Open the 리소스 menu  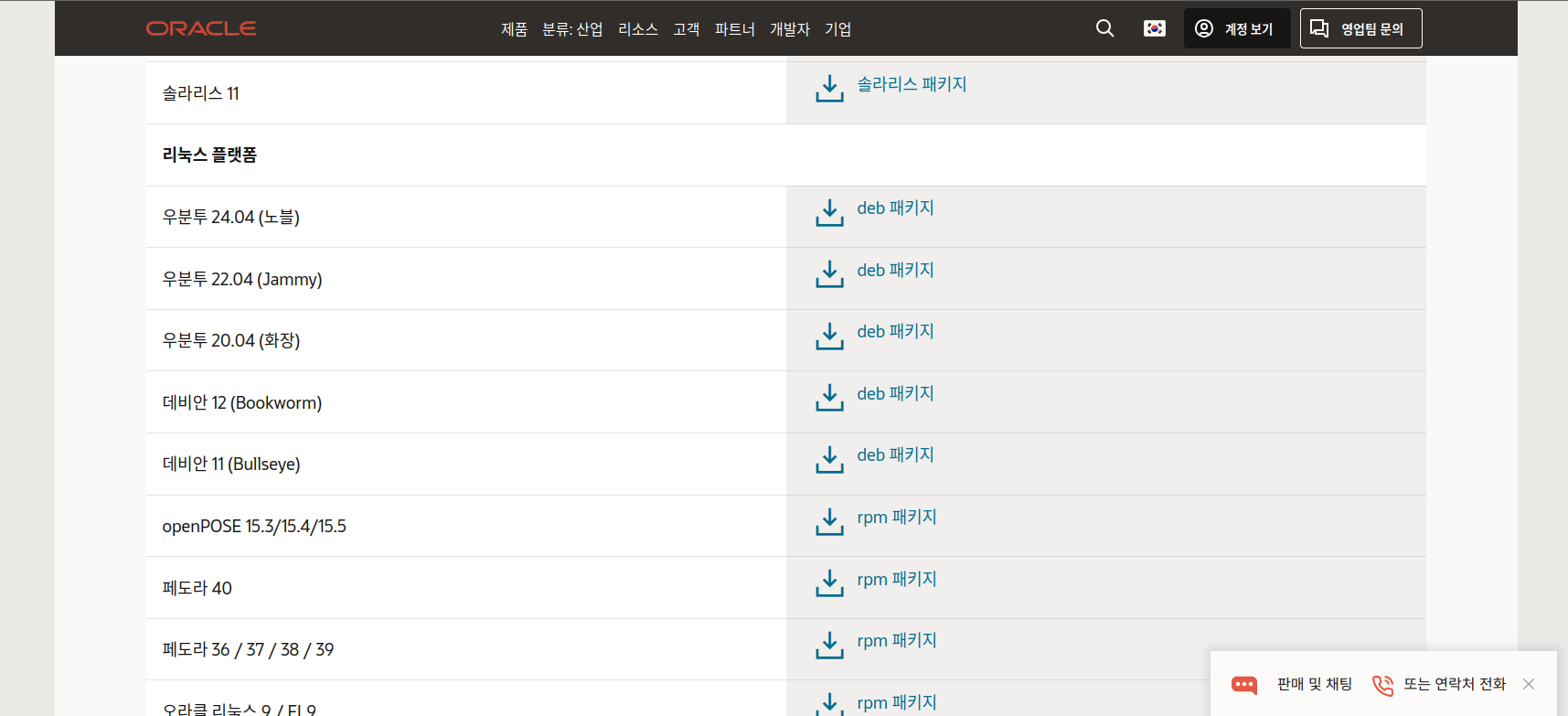(638, 29)
